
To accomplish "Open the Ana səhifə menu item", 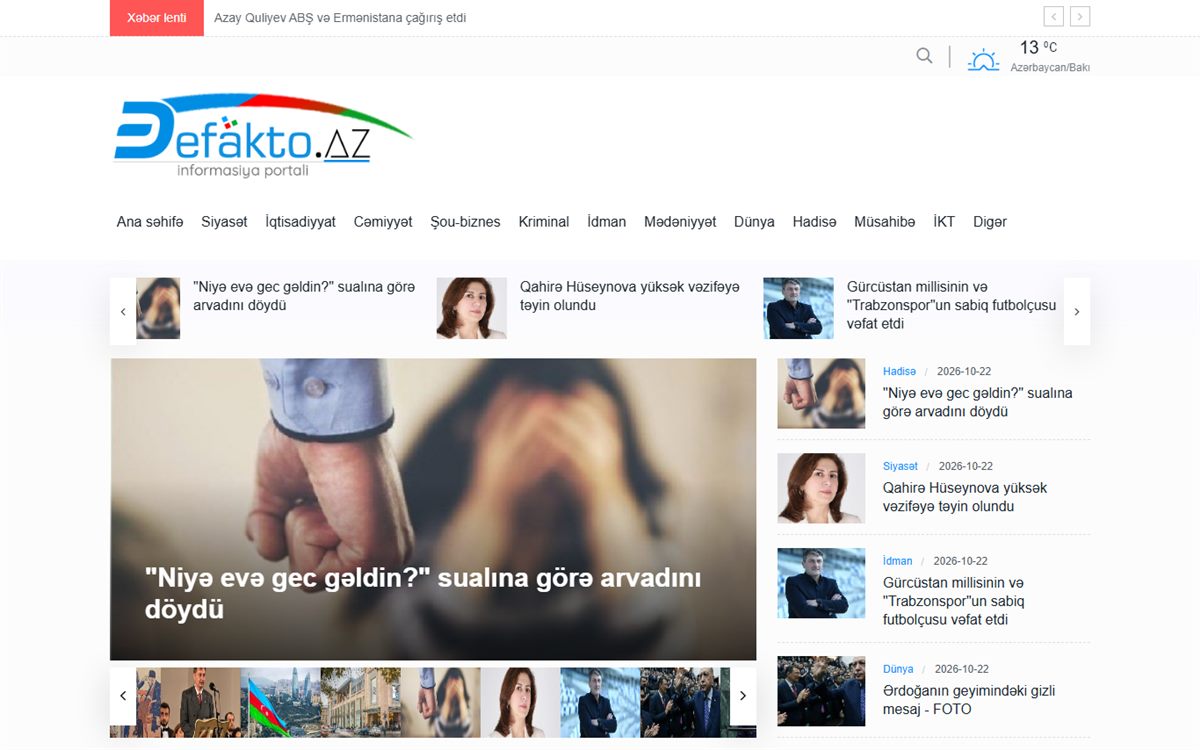I will click(150, 222).
